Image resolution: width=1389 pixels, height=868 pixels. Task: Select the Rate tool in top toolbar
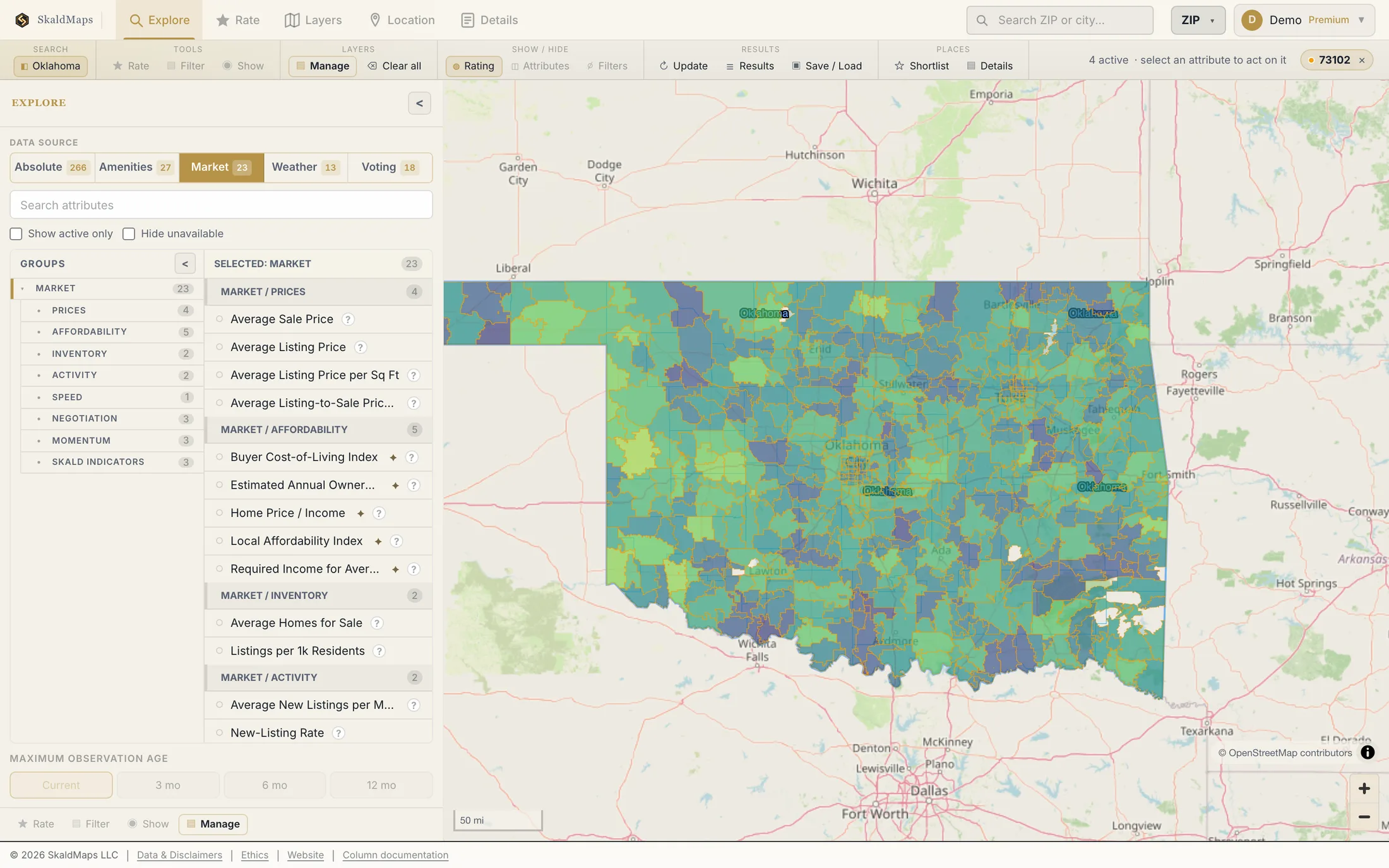pyautogui.click(x=131, y=66)
